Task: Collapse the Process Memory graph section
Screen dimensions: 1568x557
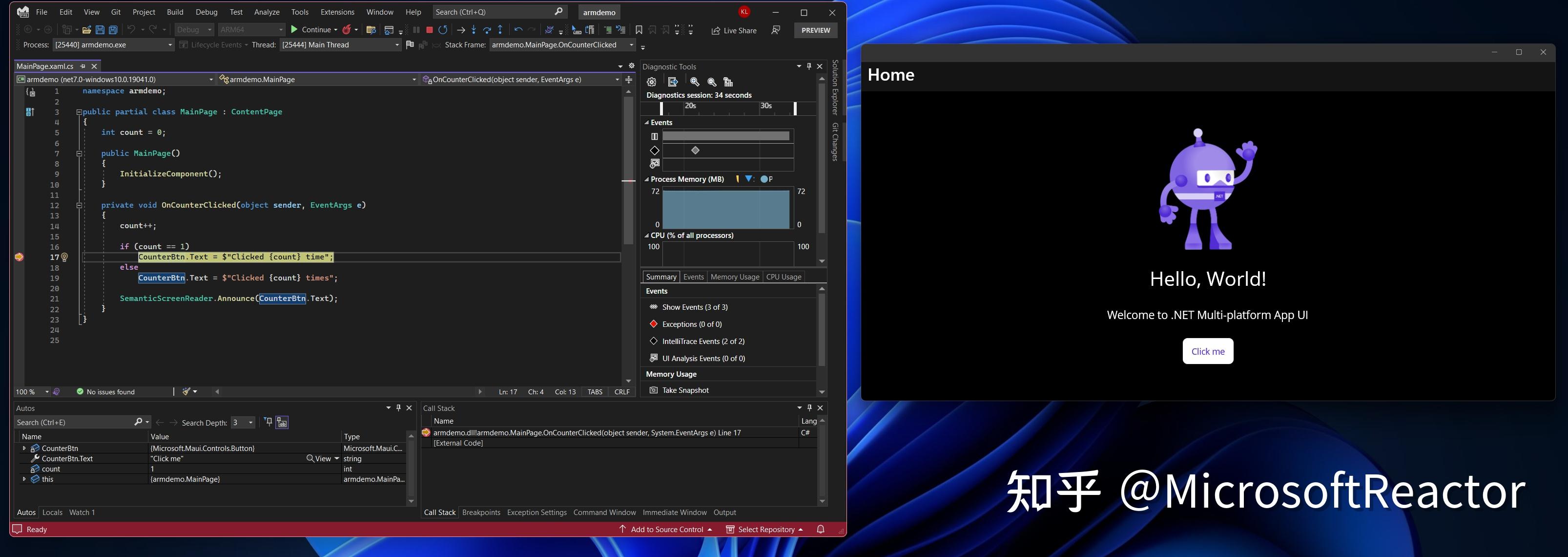Action: pos(646,178)
